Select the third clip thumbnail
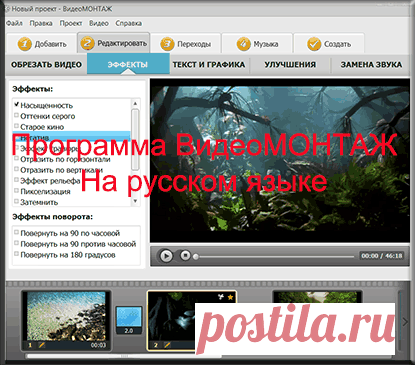Image resolution: width=415 pixels, height=365 pixels. click(x=317, y=297)
